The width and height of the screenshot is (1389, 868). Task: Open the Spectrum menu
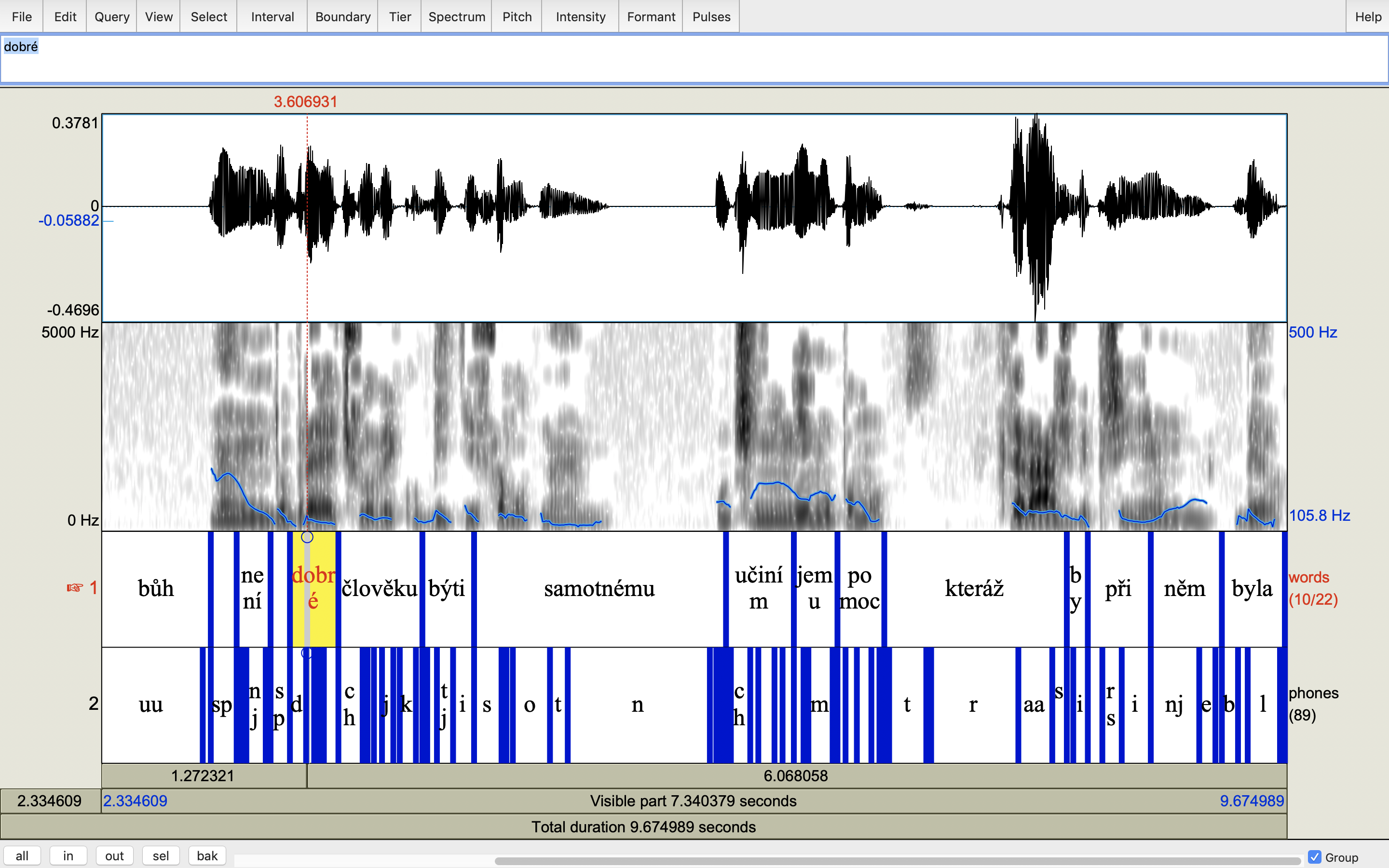456,17
